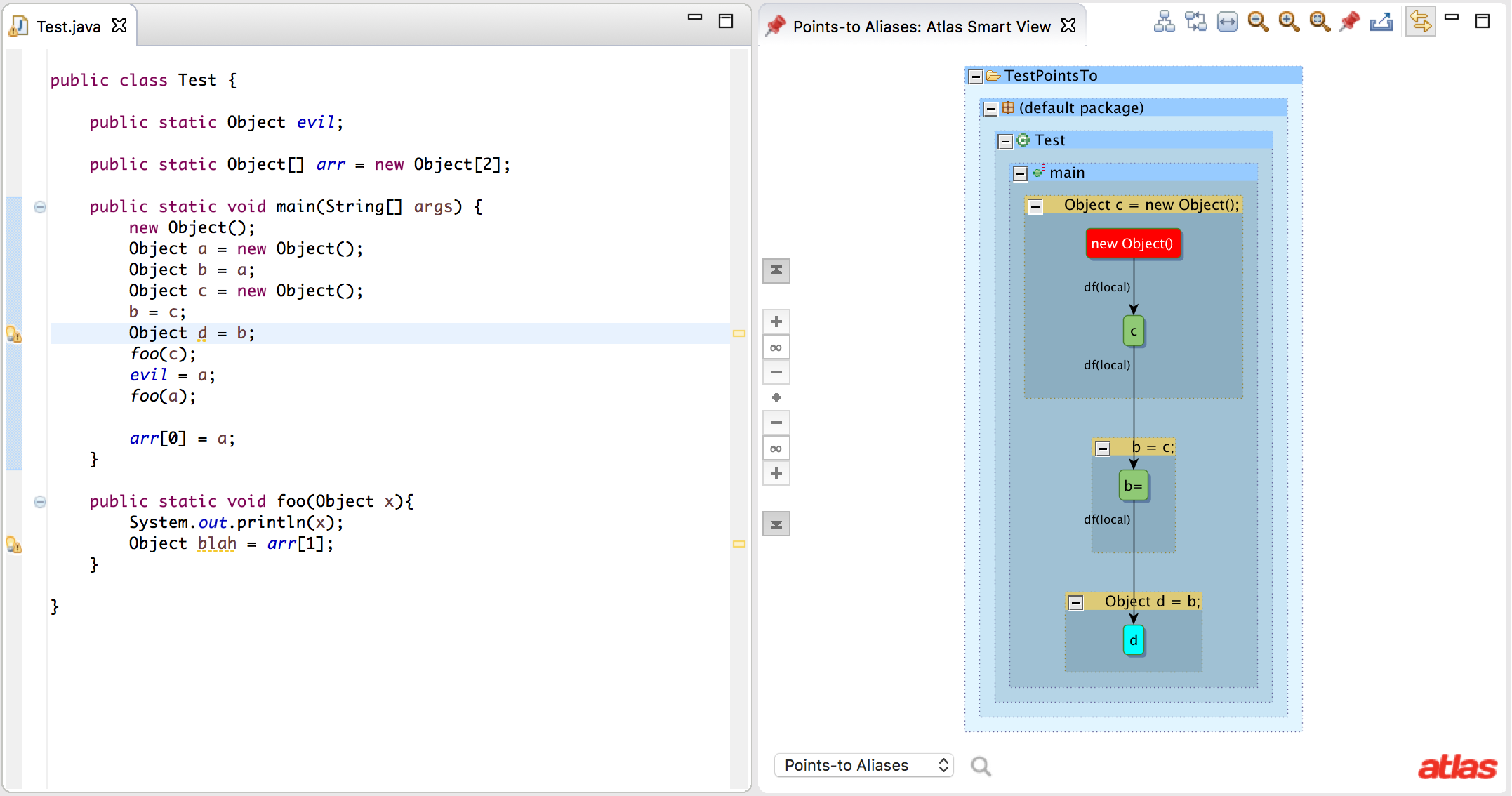Screen dimensions: 1512x796
Task: Collapse the main method node
Action: point(1021,173)
